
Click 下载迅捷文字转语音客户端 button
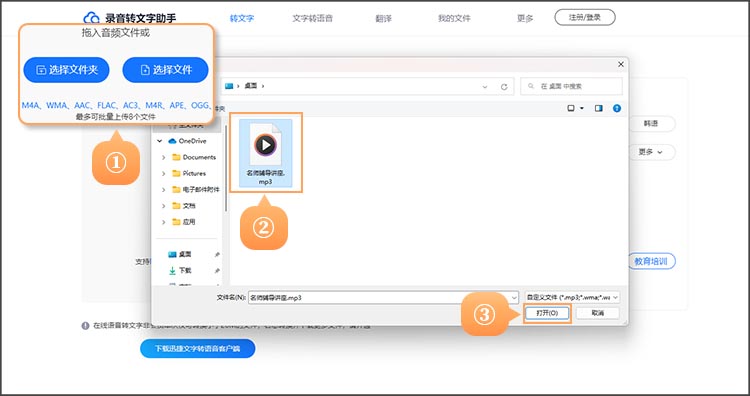198,349
